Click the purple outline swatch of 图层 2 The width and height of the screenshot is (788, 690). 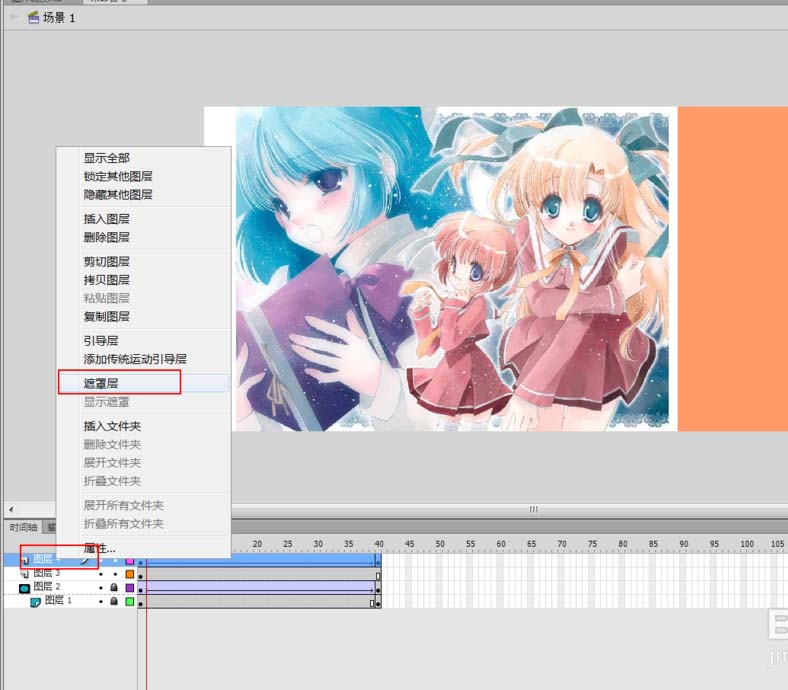[130, 587]
